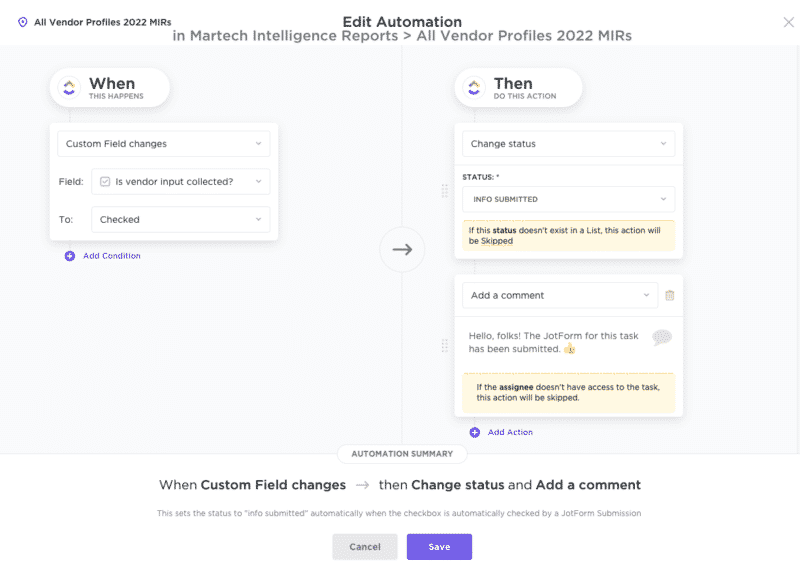Grab the drag handle beside comment action
Viewport: 800px width, 569px height.
[x=445, y=346]
